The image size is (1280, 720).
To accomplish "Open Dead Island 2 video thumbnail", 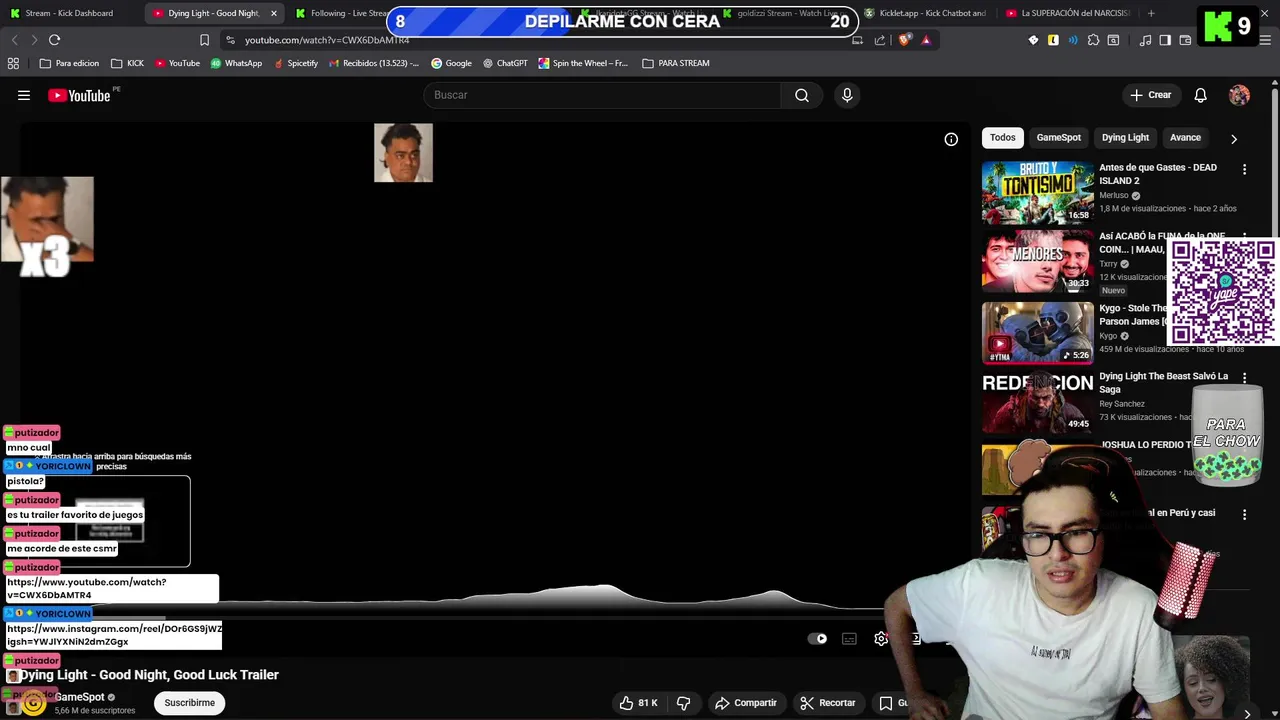I will point(1037,192).
